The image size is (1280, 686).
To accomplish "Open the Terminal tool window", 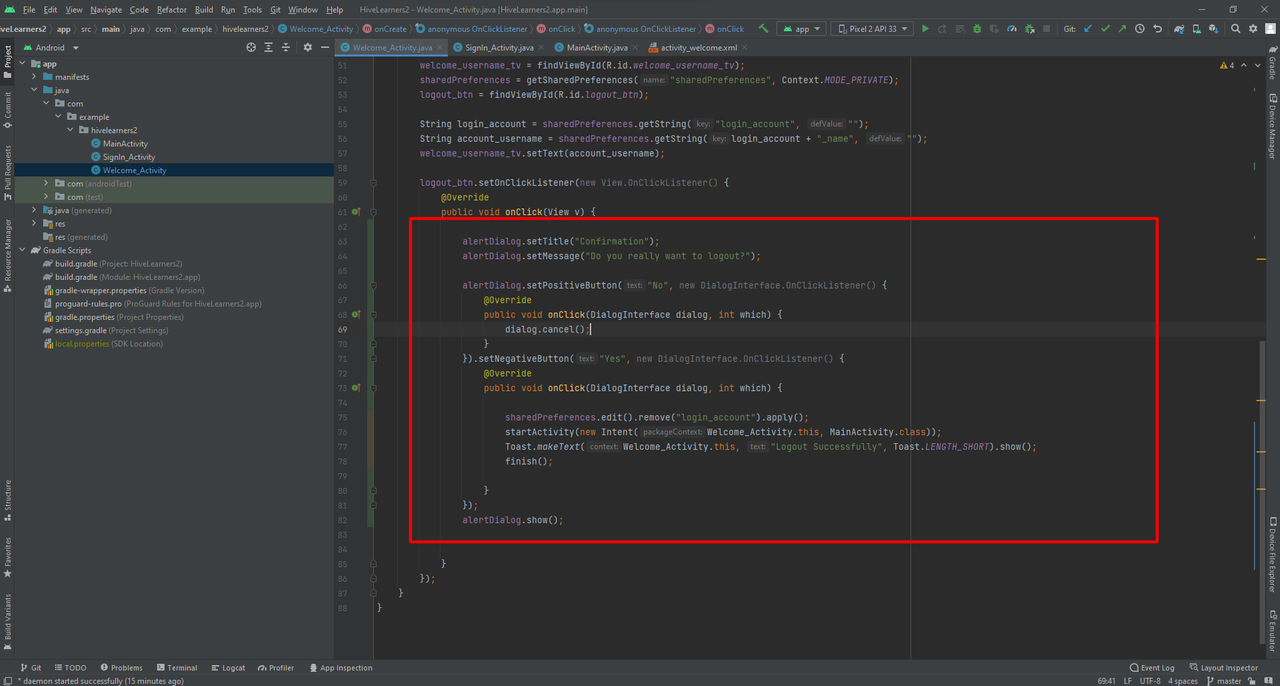I will (x=176, y=668).
